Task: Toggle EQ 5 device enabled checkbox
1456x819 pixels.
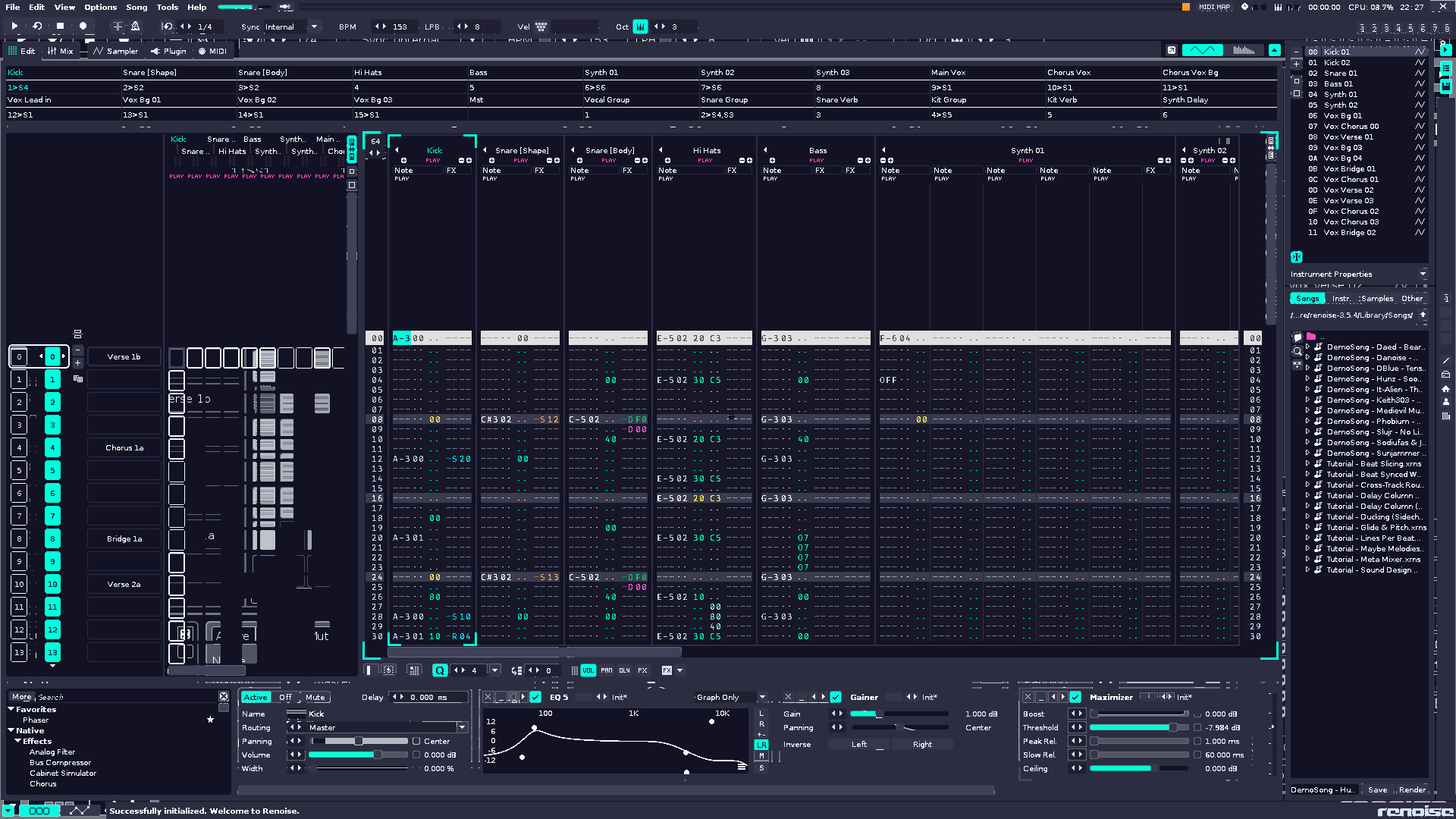Action: [535, 697]
